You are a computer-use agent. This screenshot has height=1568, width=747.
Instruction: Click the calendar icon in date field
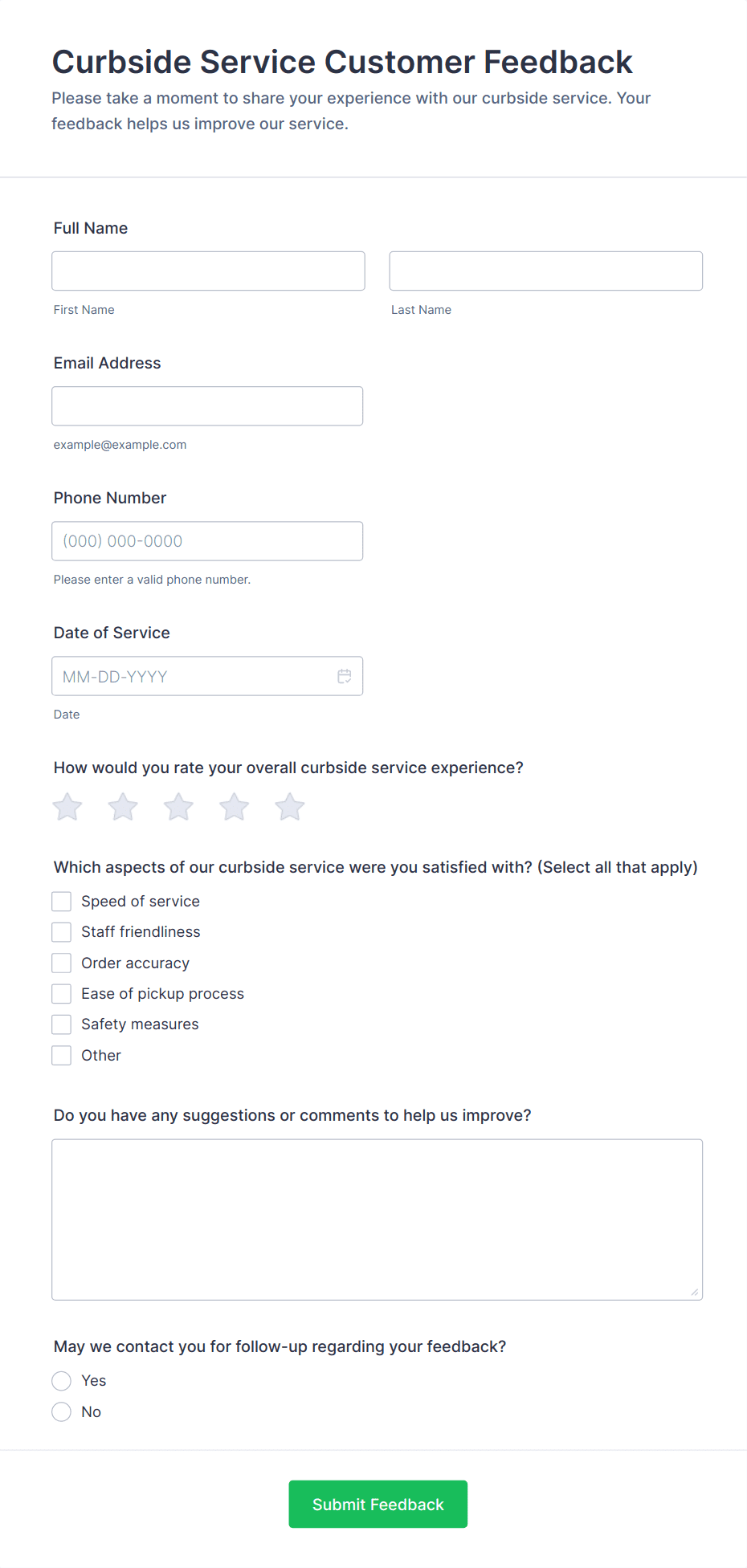click(x=345, y=676)
